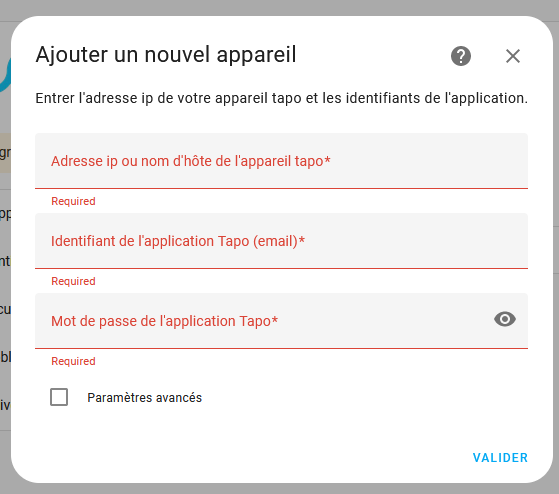This screenshot has width=559, height=494.
Task: Click the description text about tapo identifiants
Action: coord(281,98)
